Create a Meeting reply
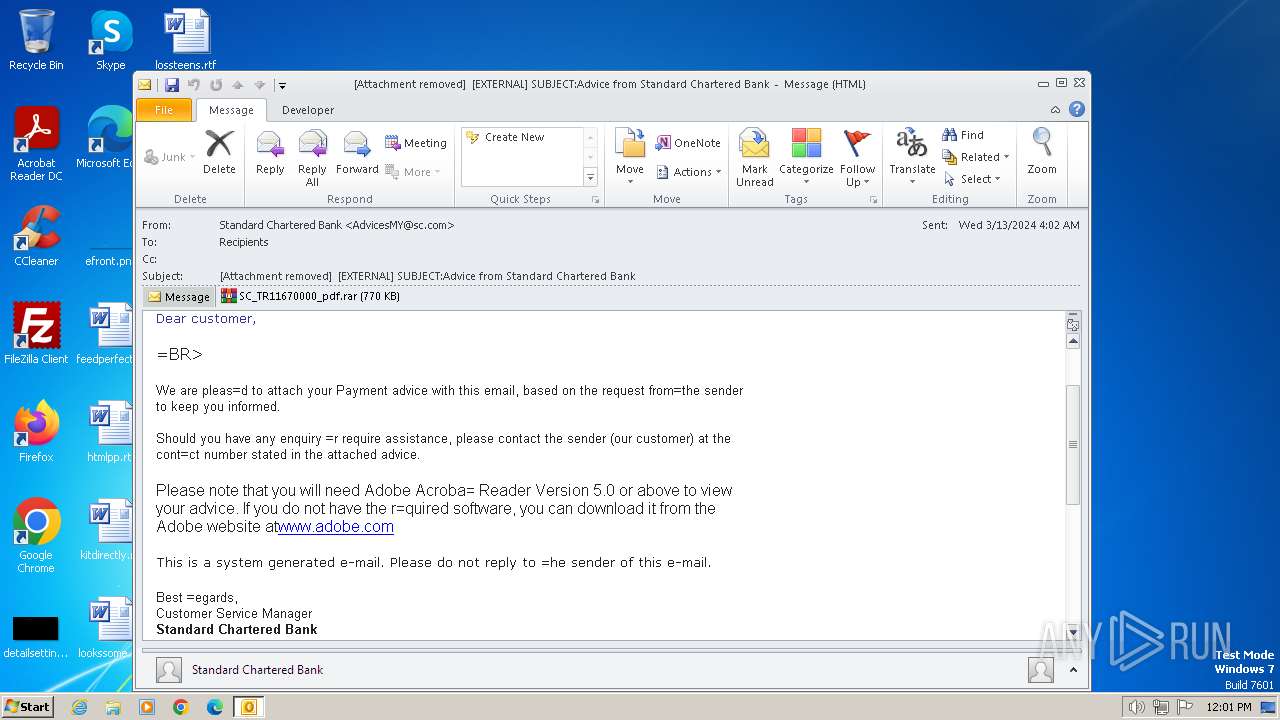The image size is (1280, 720). click(416, 143)
